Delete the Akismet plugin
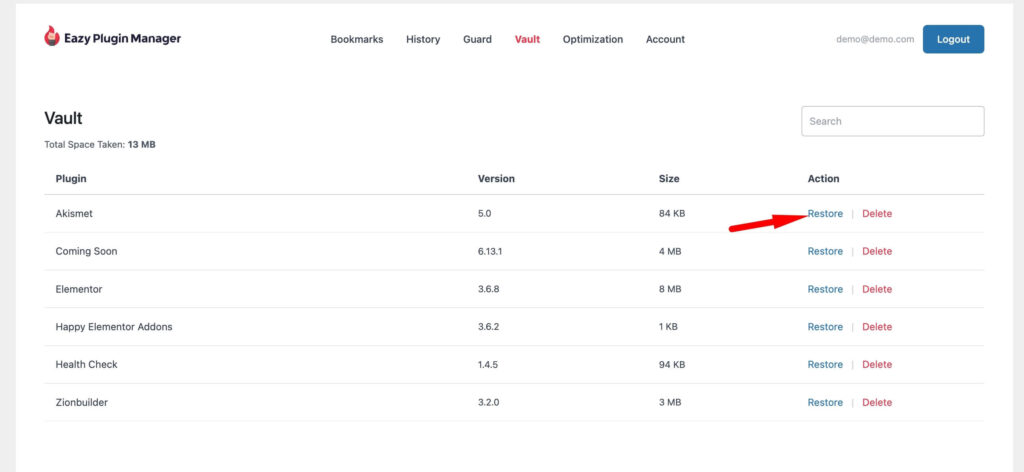The image size is (1024, 472). (876, 213)
